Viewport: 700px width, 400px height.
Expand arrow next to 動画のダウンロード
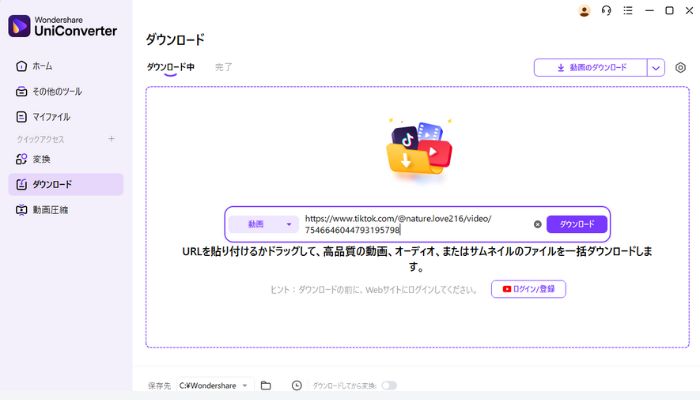[656, 68]
